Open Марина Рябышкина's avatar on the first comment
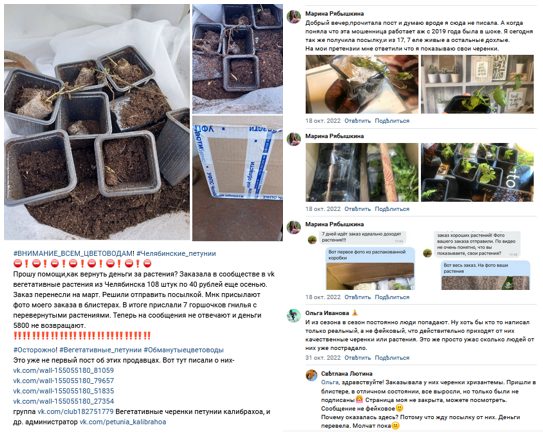 (x=294, y=17)
